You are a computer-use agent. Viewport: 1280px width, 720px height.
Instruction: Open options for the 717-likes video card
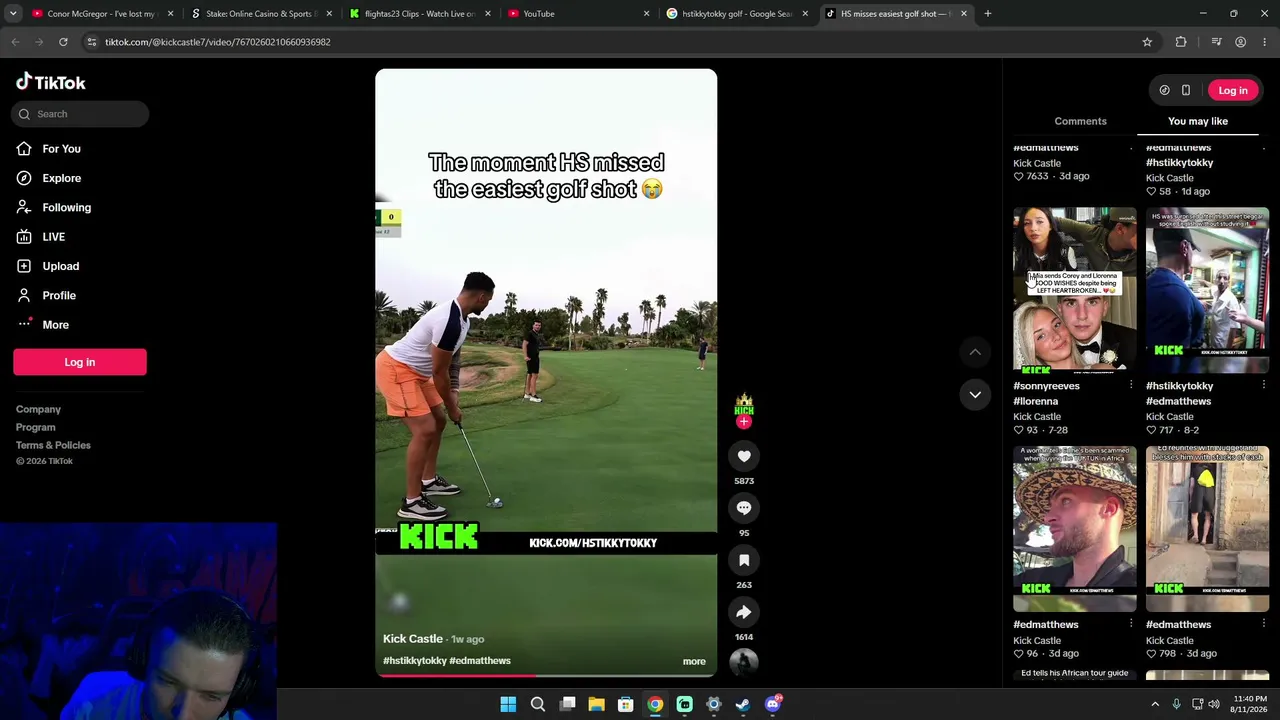point(1264,385)
